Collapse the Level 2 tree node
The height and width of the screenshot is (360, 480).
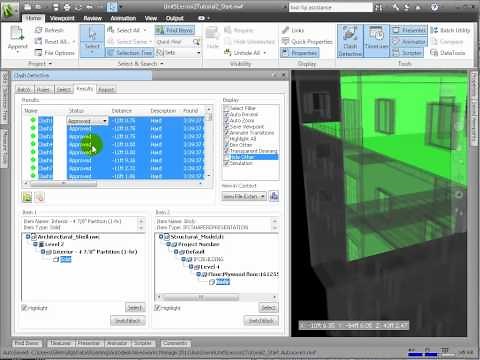[35, 244]
